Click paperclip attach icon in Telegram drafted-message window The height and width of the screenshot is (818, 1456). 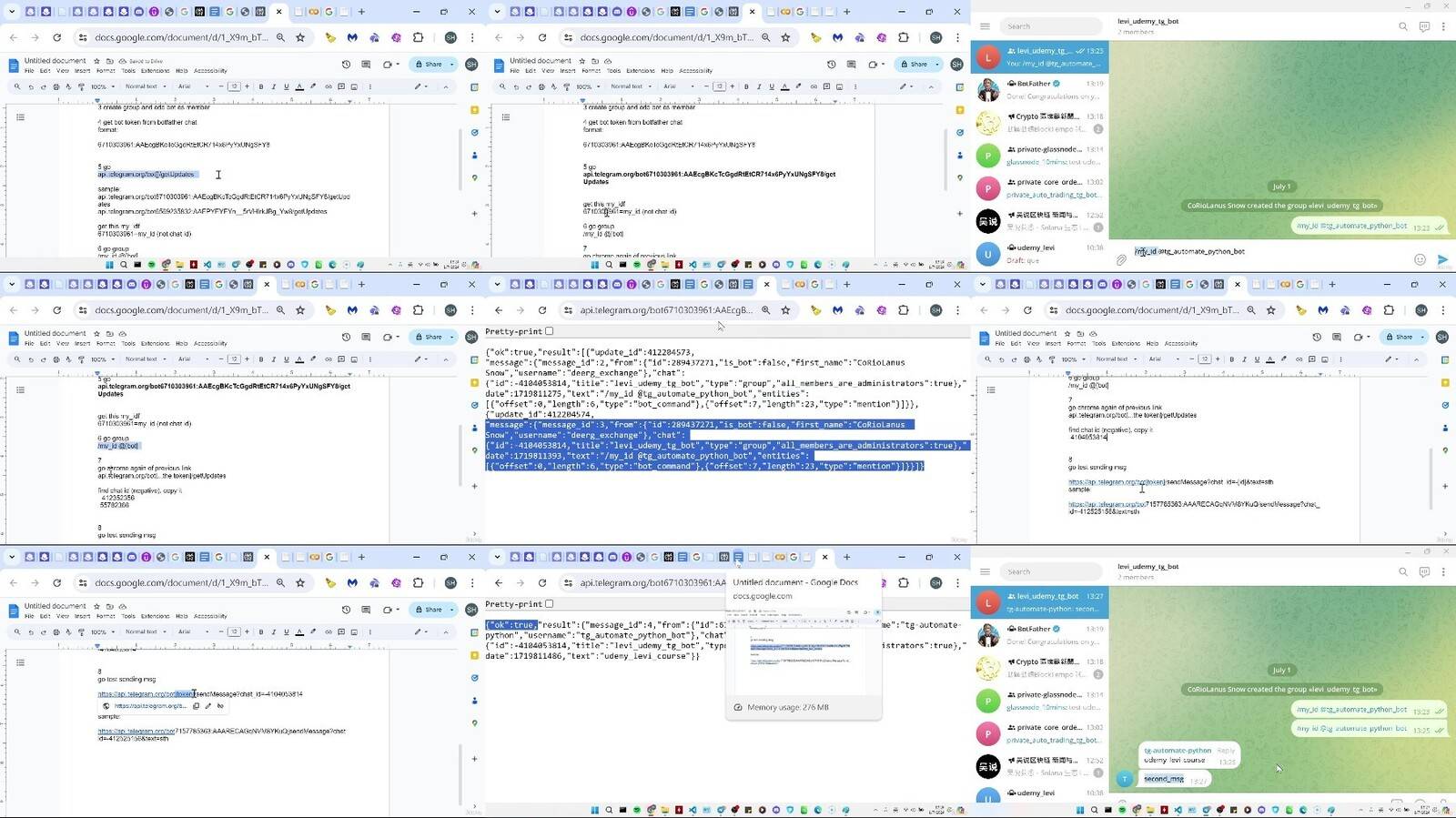[x=1121, y=260]
